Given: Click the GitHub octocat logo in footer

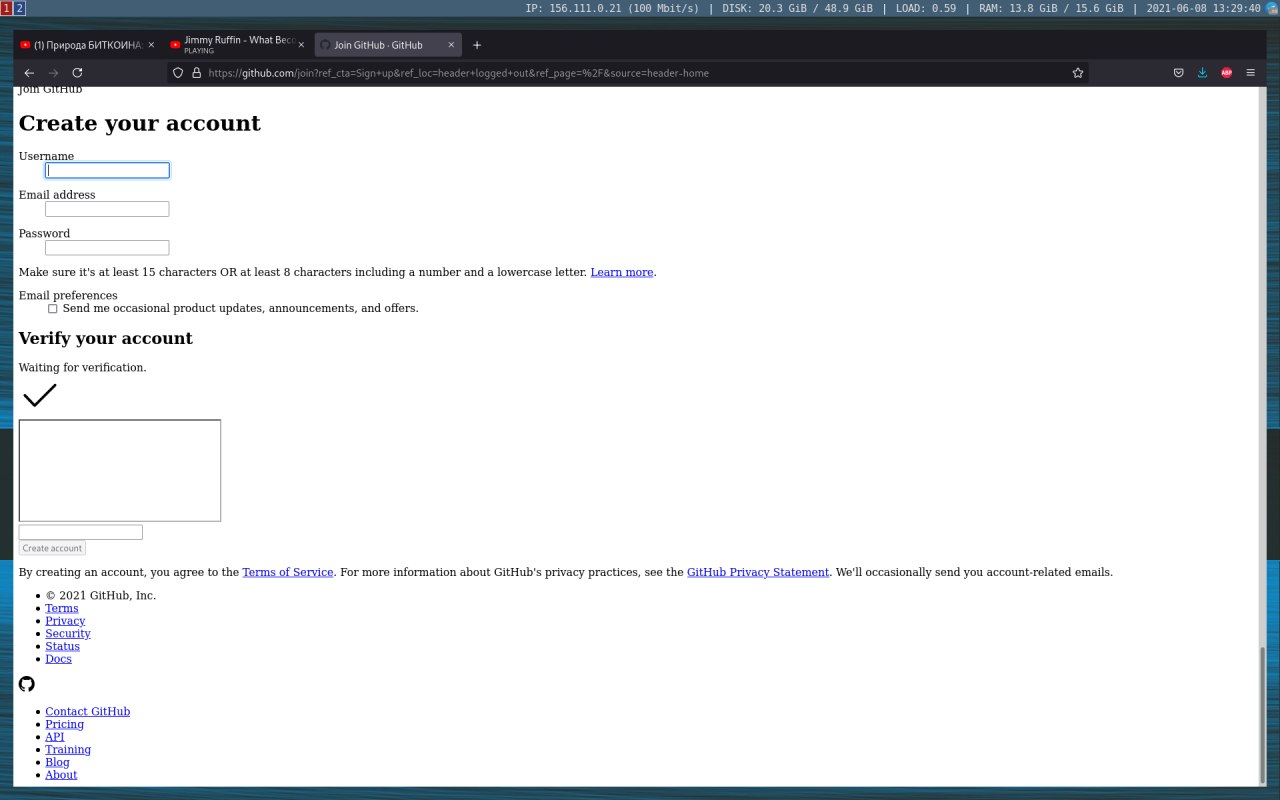Looking at the screenshot, I should [27, 684].
